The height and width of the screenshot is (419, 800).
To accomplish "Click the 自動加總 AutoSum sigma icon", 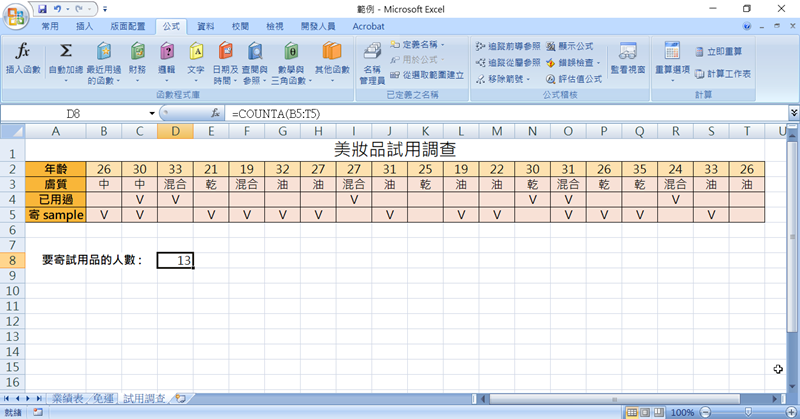I will click(66, 52).
